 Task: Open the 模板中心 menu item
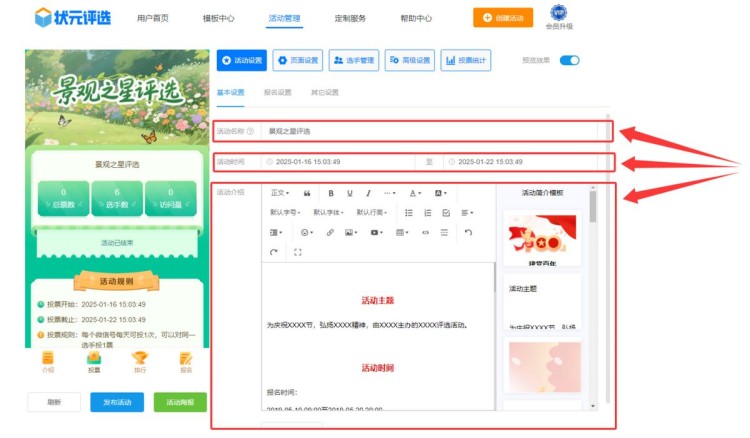[x=218, y=18]
